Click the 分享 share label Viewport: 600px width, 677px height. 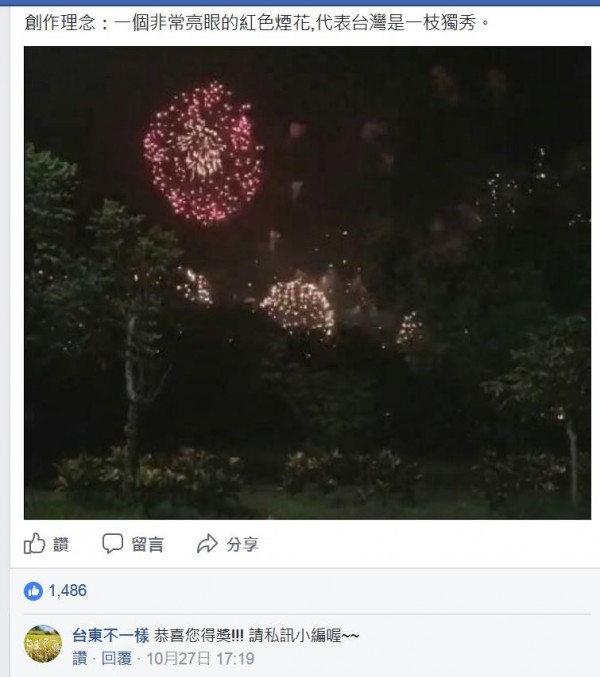242,544
